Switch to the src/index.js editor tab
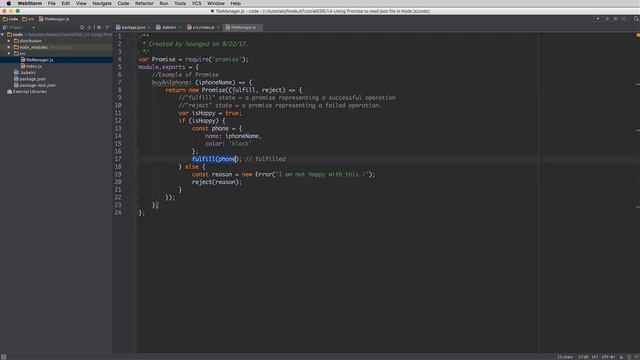 [x=203, y=27]
